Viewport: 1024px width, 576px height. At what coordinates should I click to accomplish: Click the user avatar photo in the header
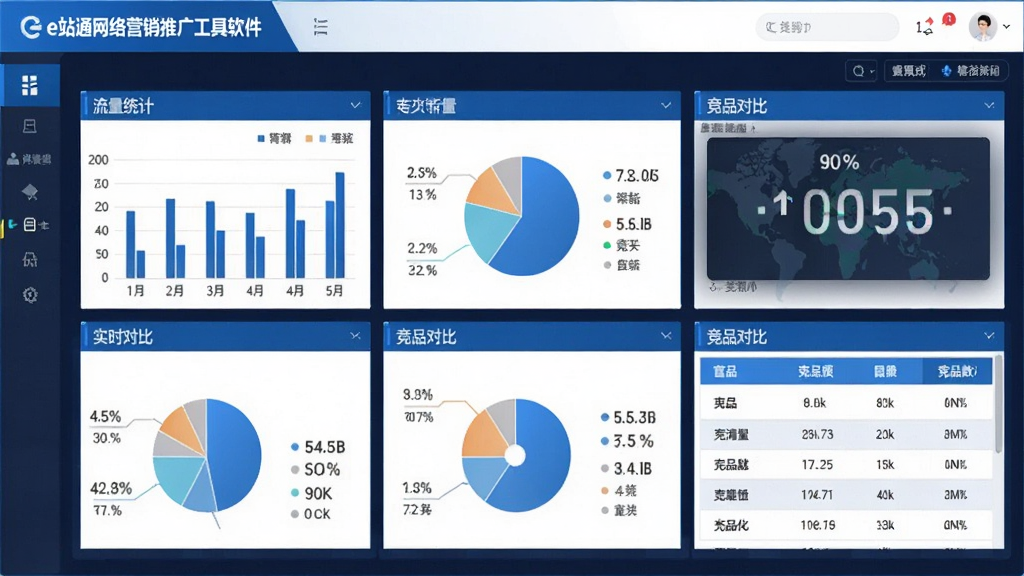click(982, 27)
